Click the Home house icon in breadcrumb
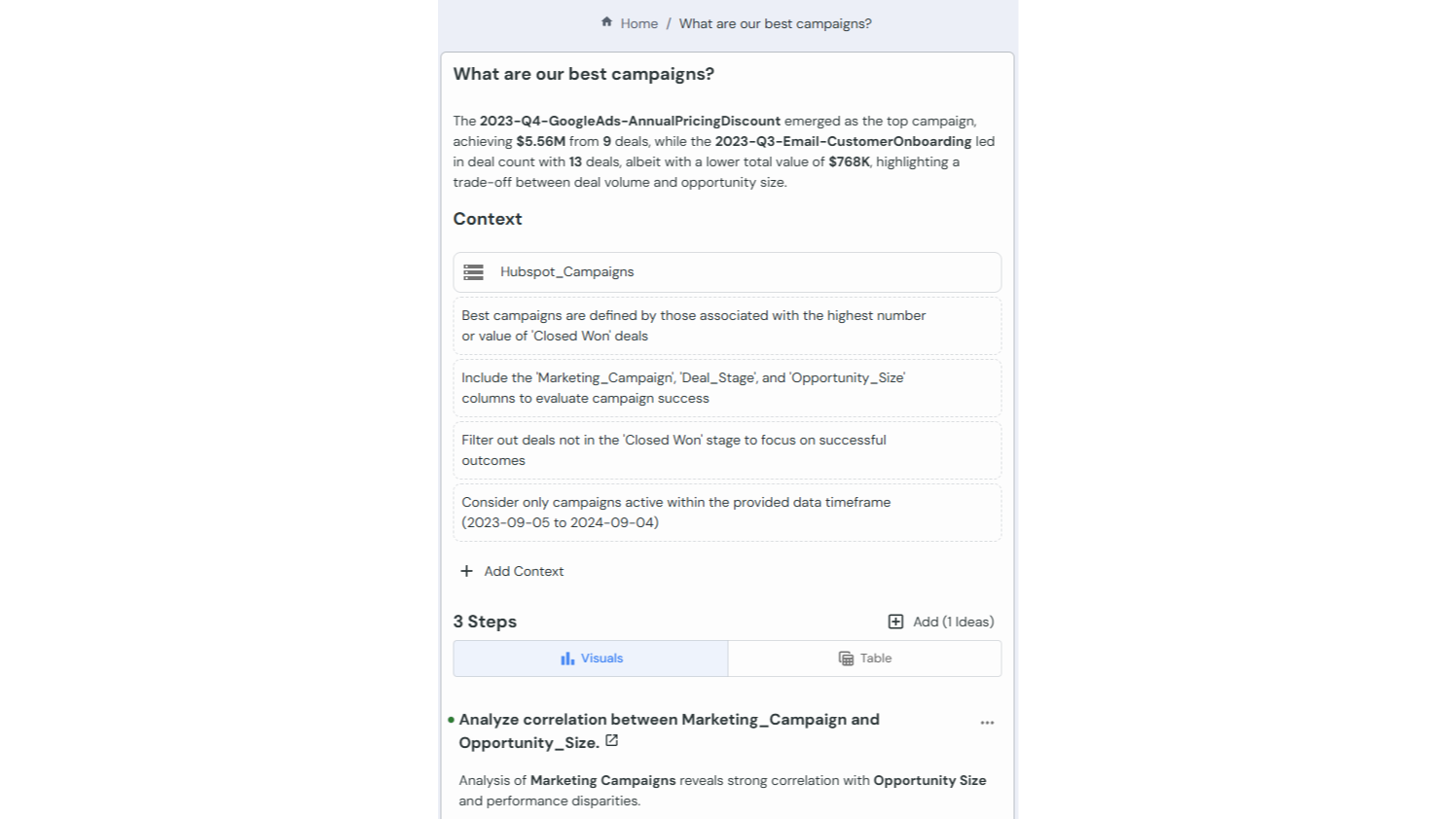The image size is (1456, 819). pyautogui.click(x=606, y=22)
